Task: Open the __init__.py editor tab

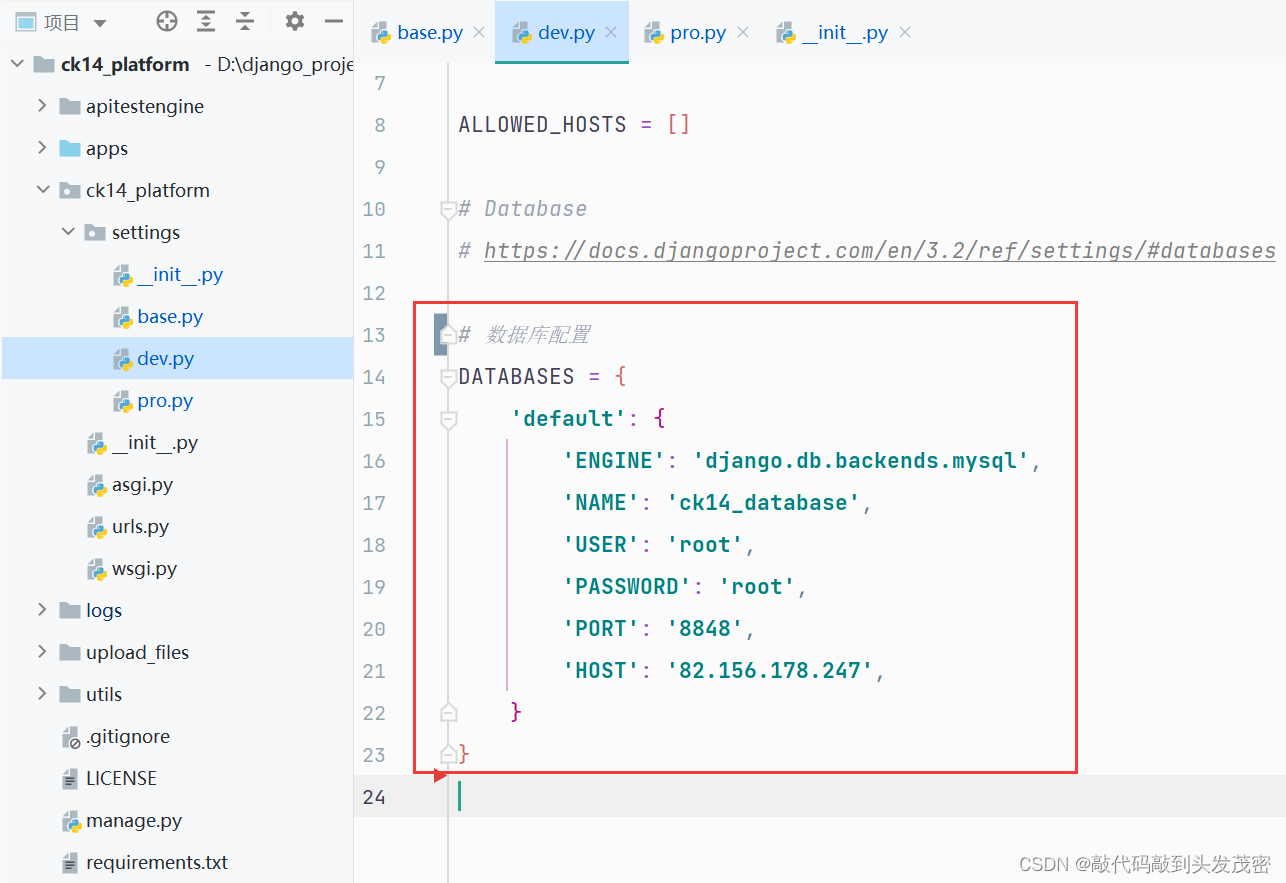Action: 845,33
